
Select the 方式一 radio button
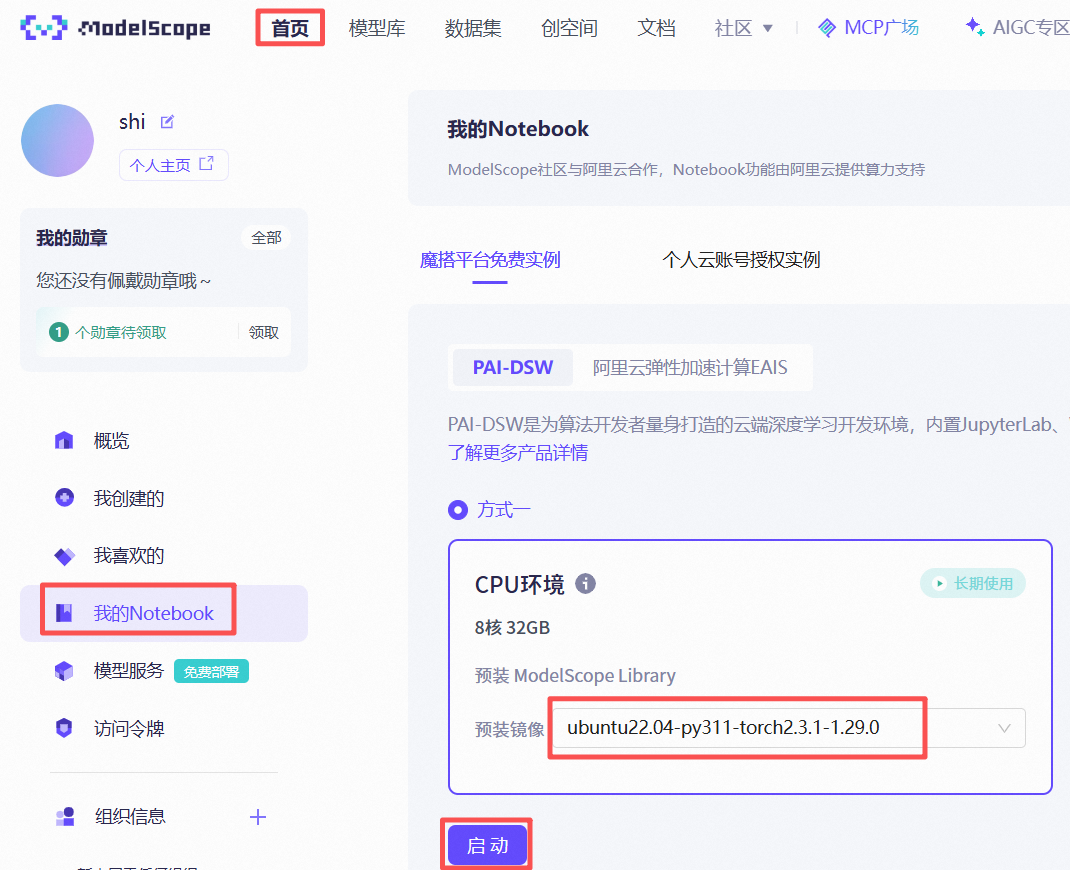[x=458, y=510]
